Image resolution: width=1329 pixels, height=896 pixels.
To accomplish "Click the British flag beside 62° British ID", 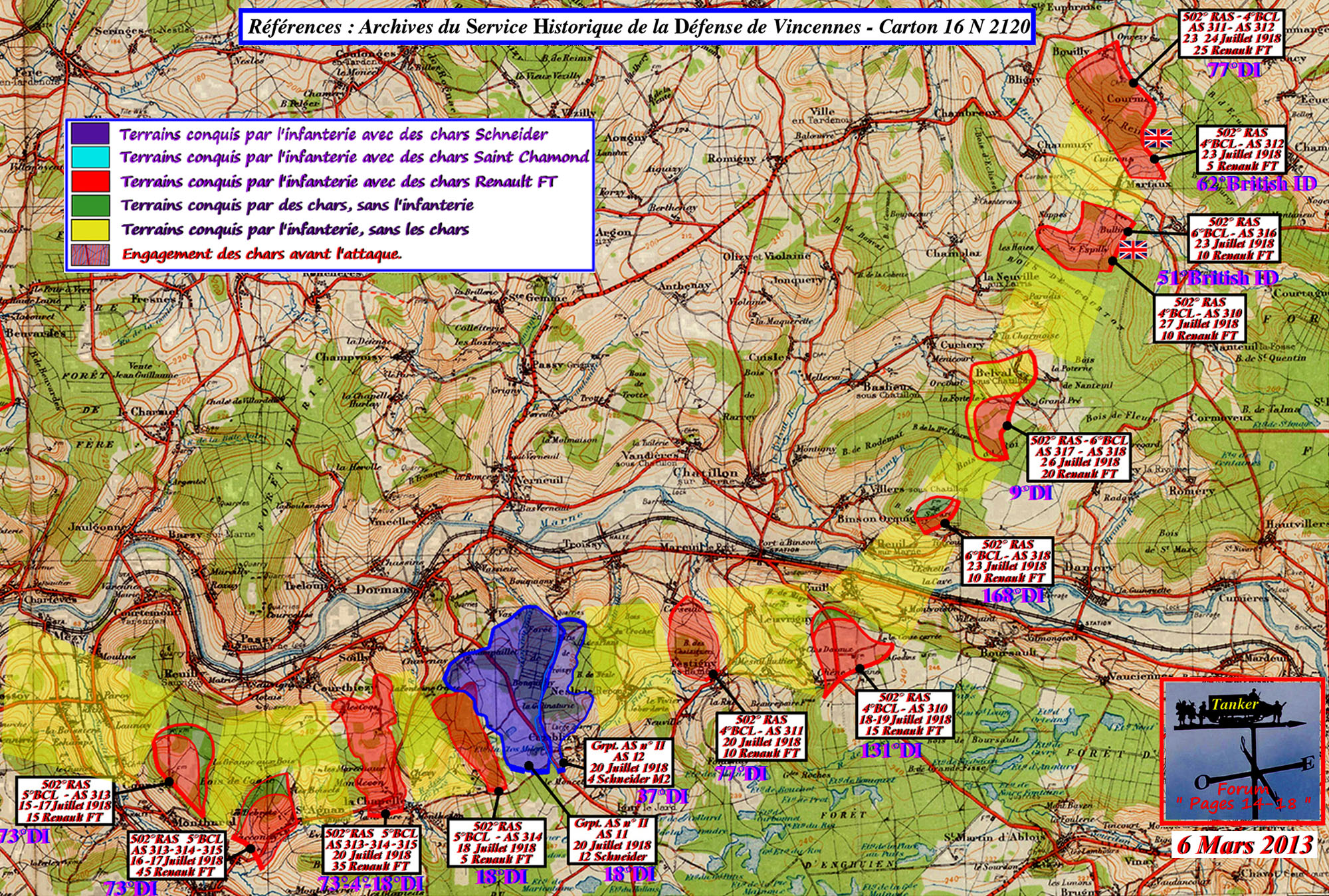I will click(1158, 138).
